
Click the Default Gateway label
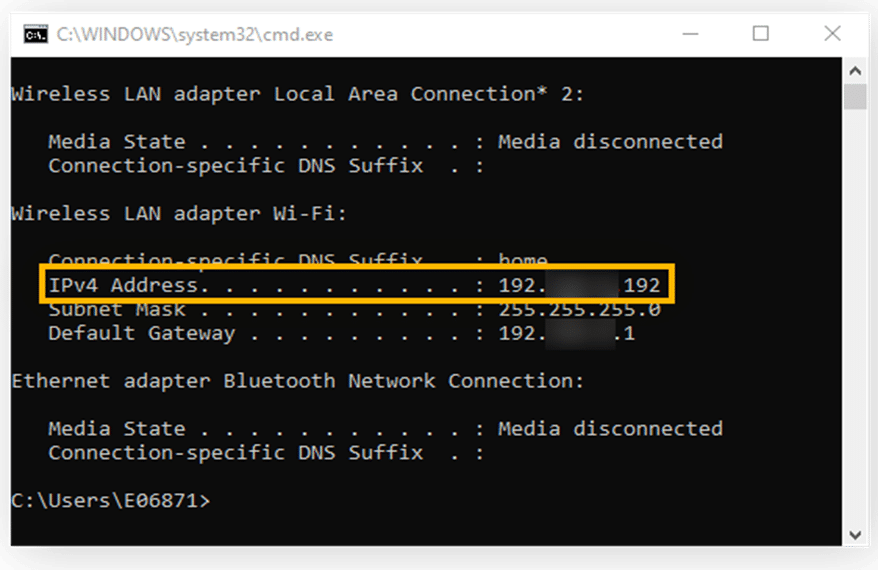(141, 333)
